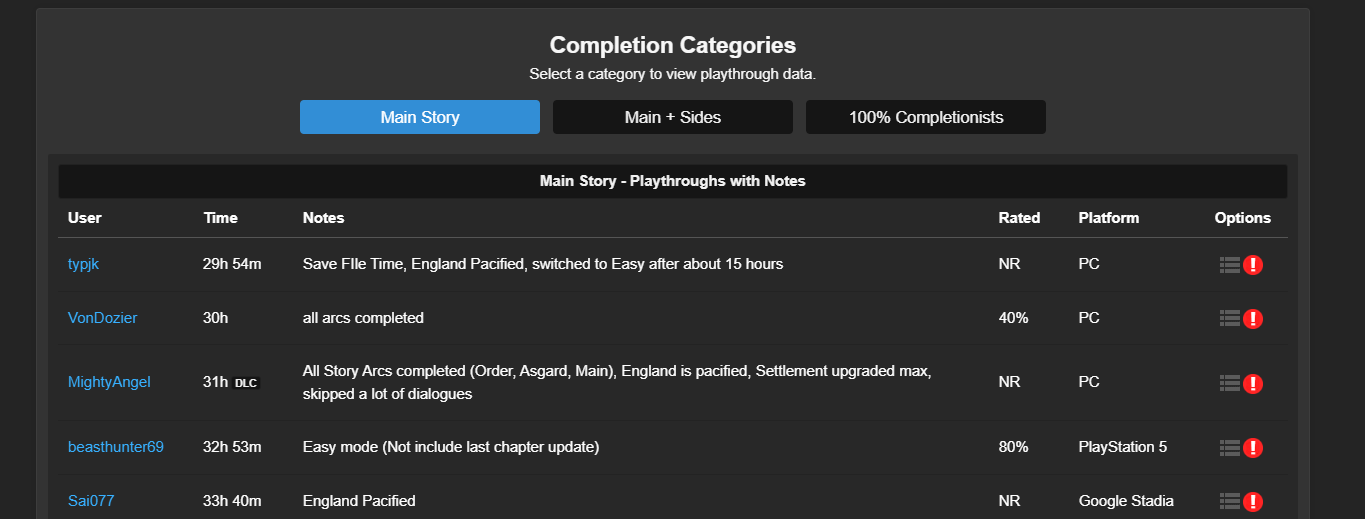Report beasthunter69 entry via red icon
The height and width of the screenshot is (519, 1365).
(x=1253, y=448)
